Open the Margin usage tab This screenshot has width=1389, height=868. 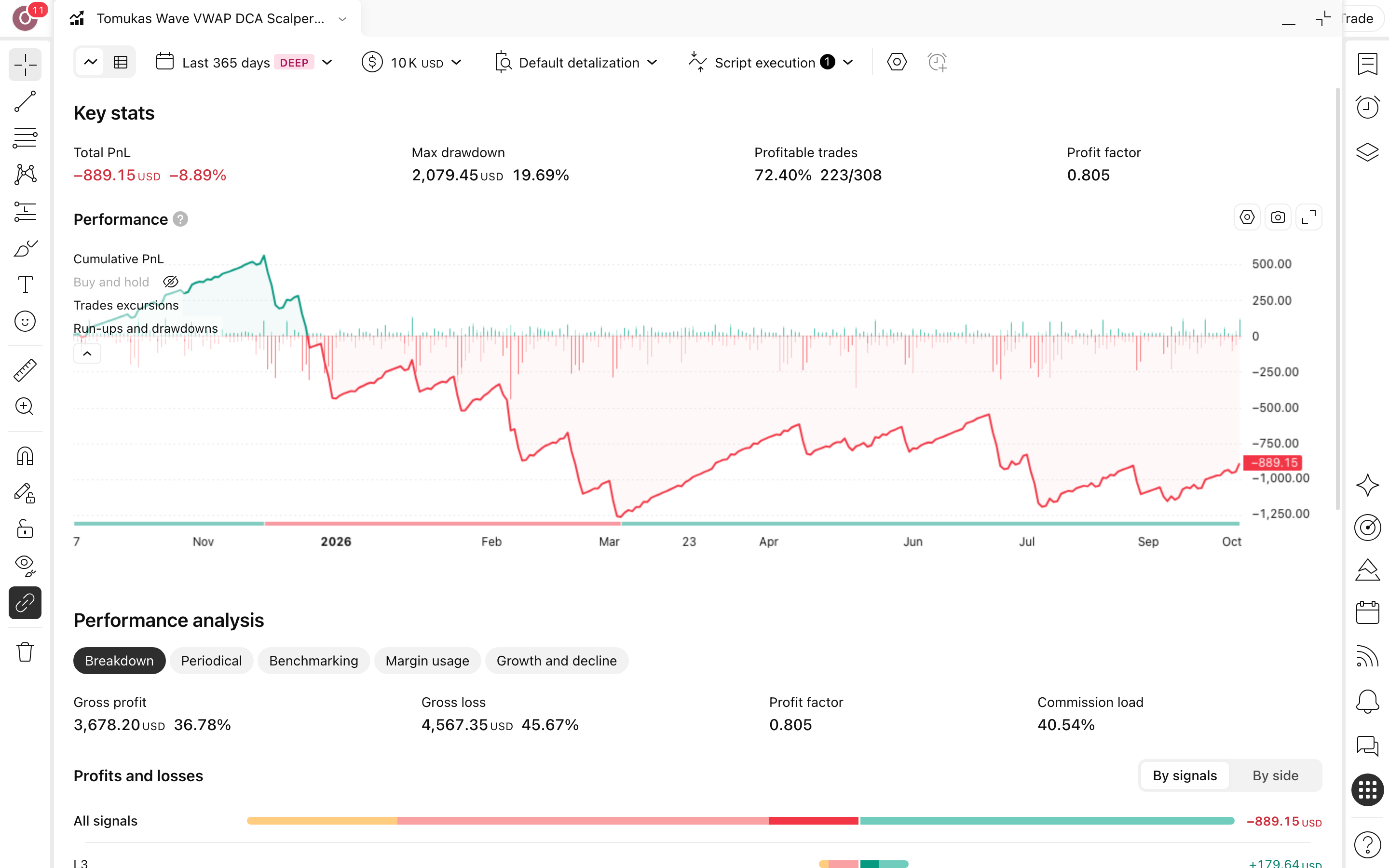pos(427,661)
